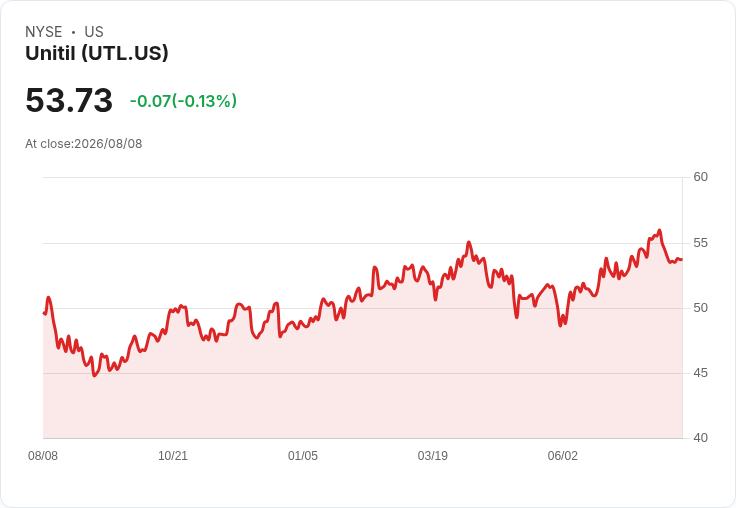Click the 45 label on the price axis
This screenshot has height=508, width=736.
click(700, 373)
